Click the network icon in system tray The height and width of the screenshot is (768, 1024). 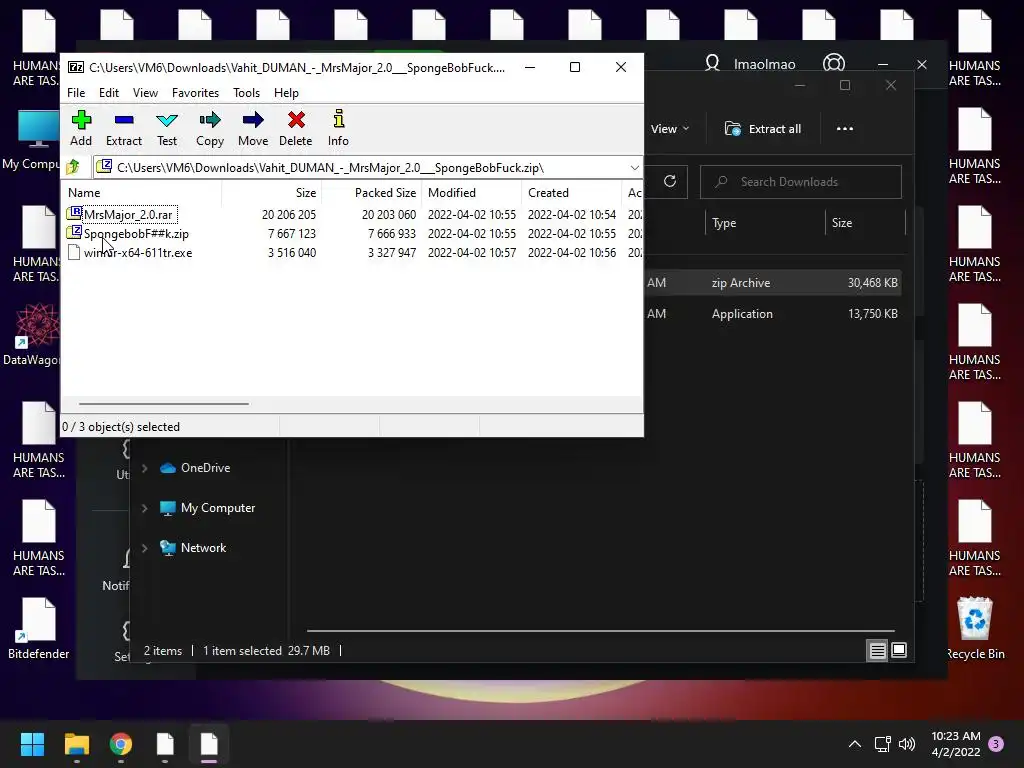point(882,744)
